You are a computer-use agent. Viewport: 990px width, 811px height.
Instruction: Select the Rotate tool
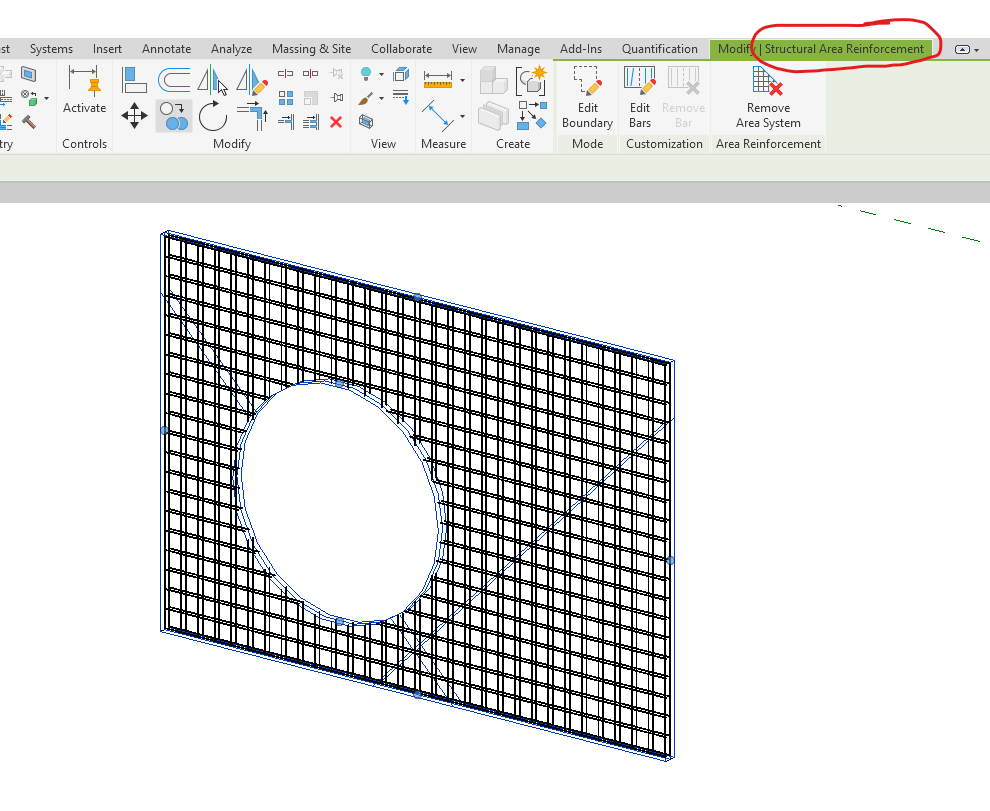(213, 114)
